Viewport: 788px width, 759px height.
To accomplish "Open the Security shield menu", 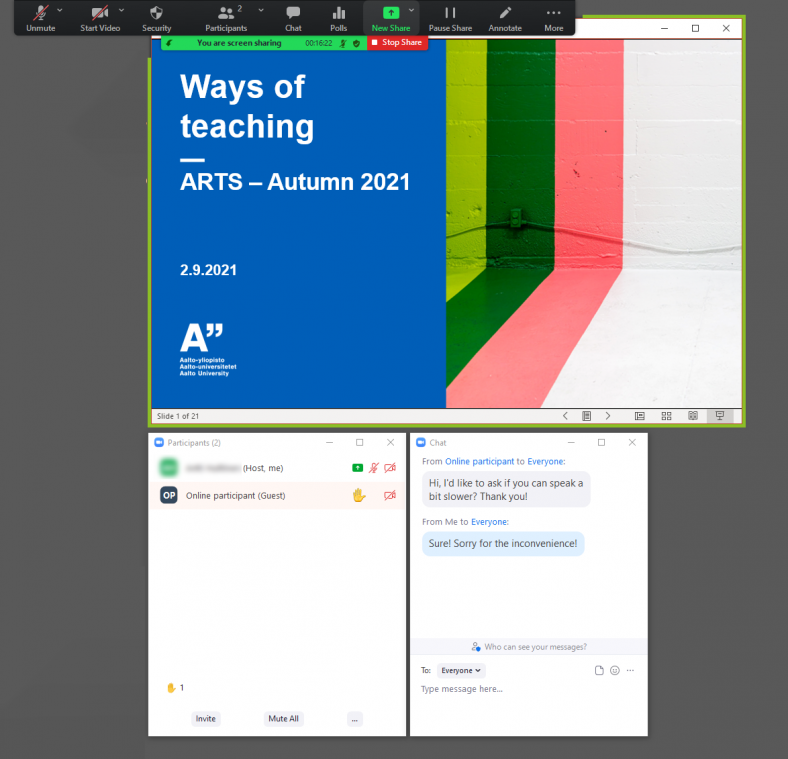I will point(156,17).
